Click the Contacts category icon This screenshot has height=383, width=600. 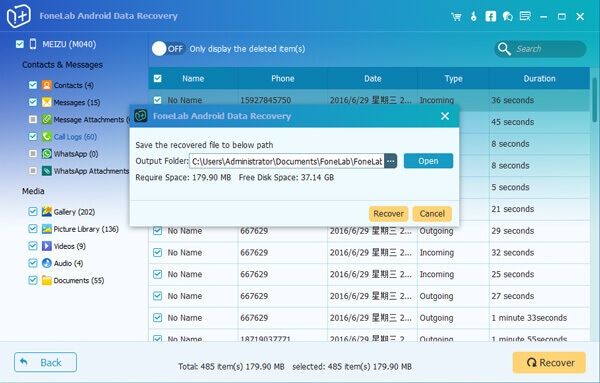[x=47, y=85]
